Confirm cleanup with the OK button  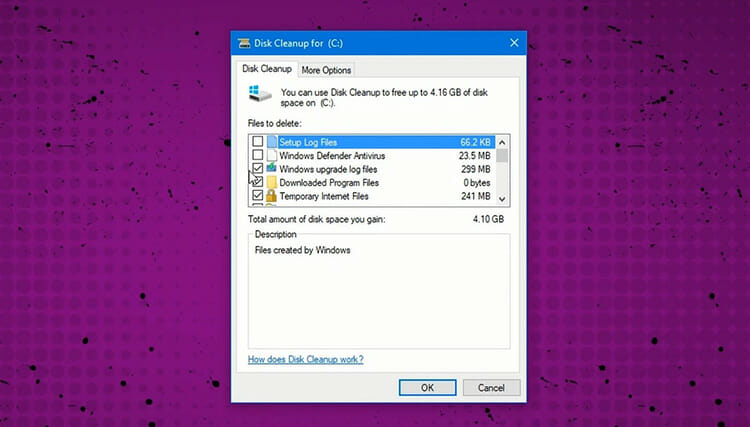tap(428, 388)
